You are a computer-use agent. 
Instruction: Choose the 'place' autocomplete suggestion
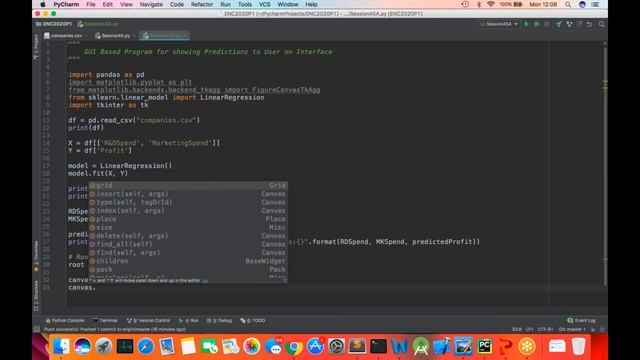pos(188,219)
